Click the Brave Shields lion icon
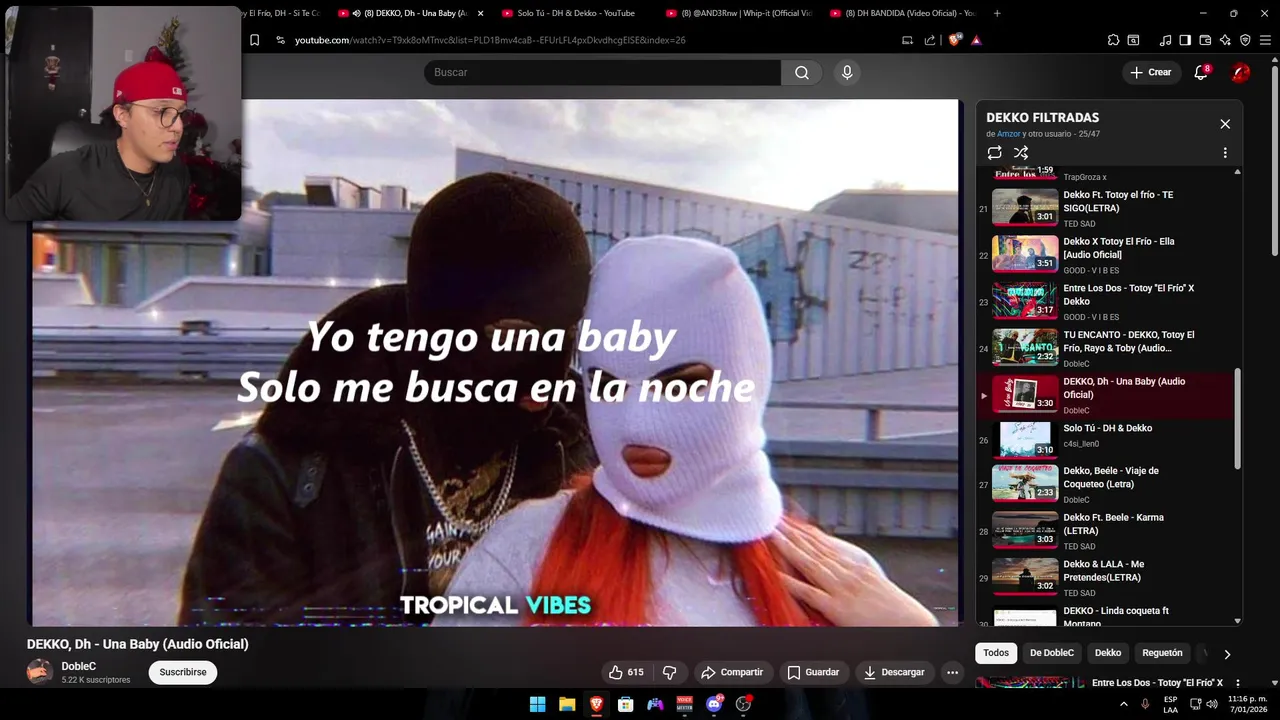Screen dimensions: 1280x720 pyautogui.click(x=954, y=40)
